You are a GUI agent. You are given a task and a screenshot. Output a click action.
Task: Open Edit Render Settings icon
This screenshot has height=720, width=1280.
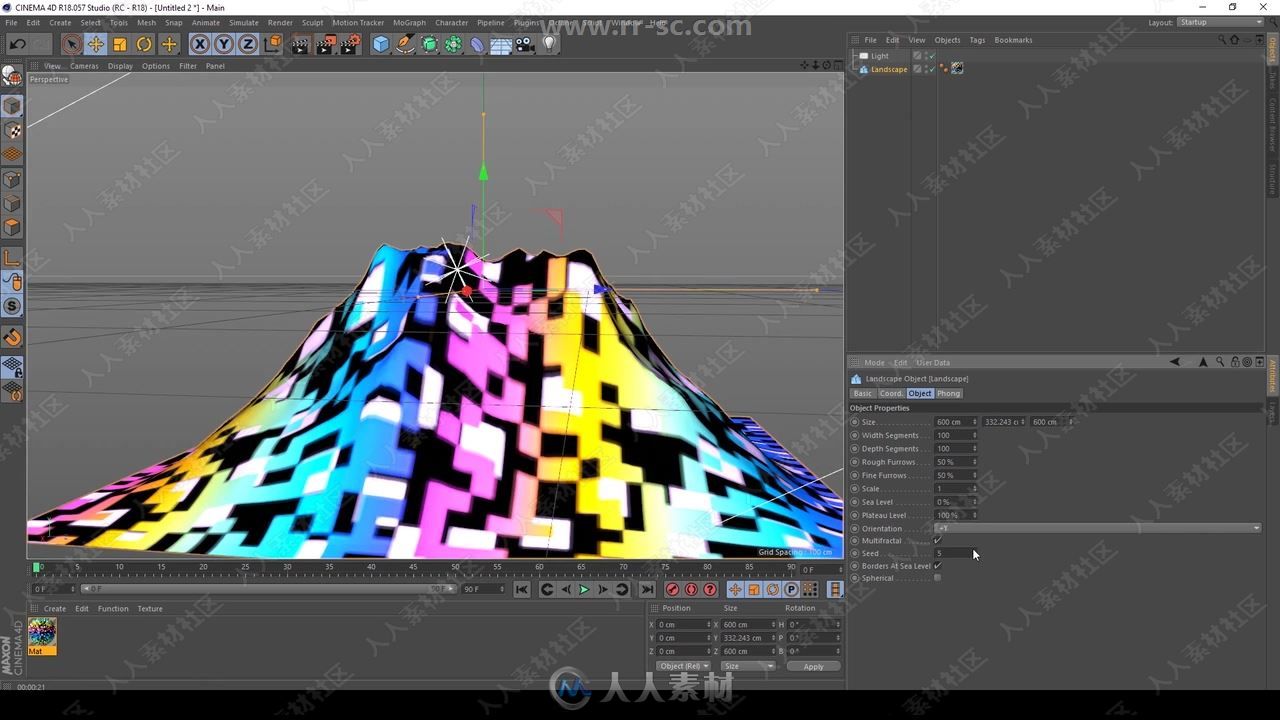351,44
